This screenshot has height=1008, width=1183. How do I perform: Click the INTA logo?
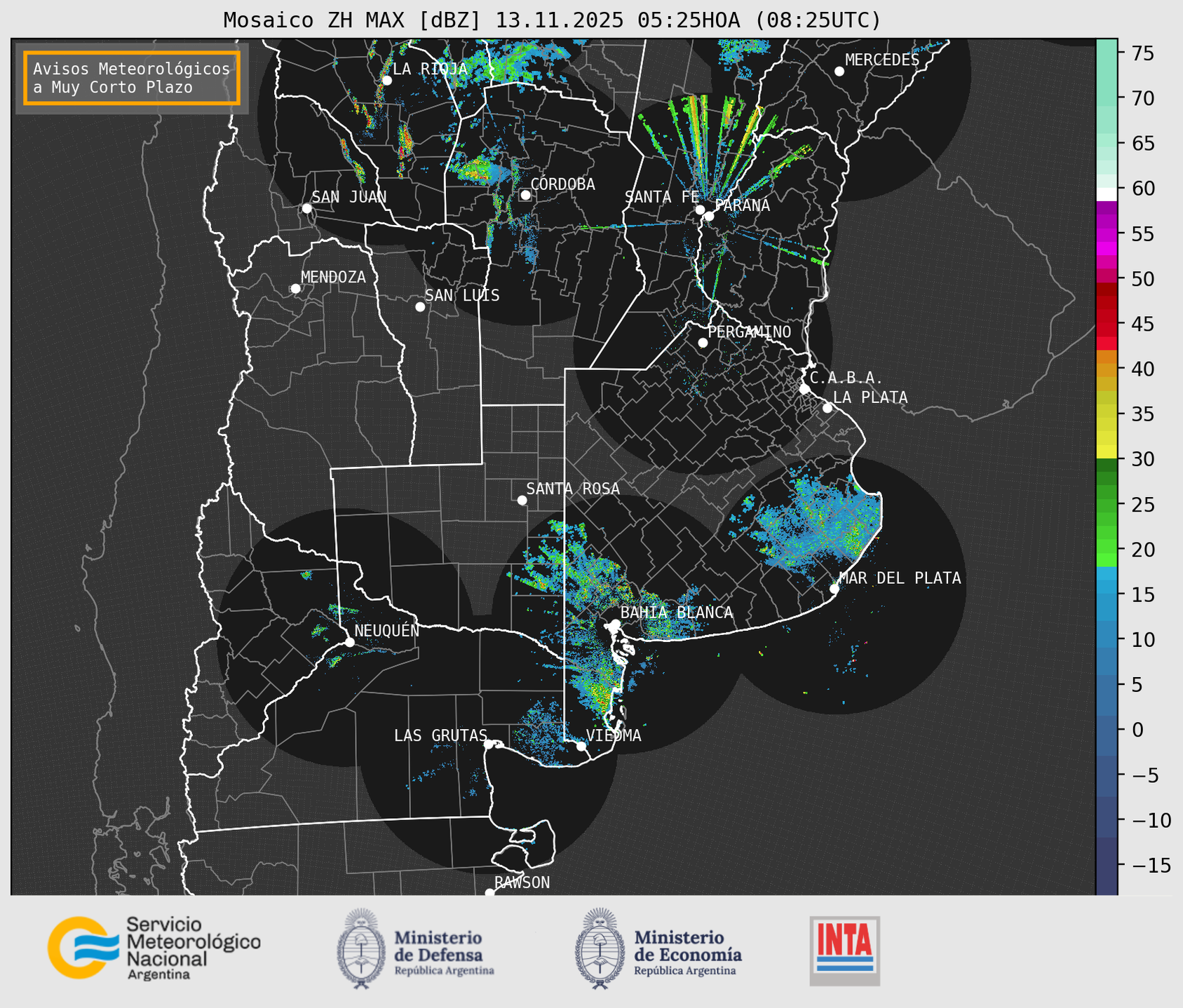pyautogui.click(x=844, y=950)
